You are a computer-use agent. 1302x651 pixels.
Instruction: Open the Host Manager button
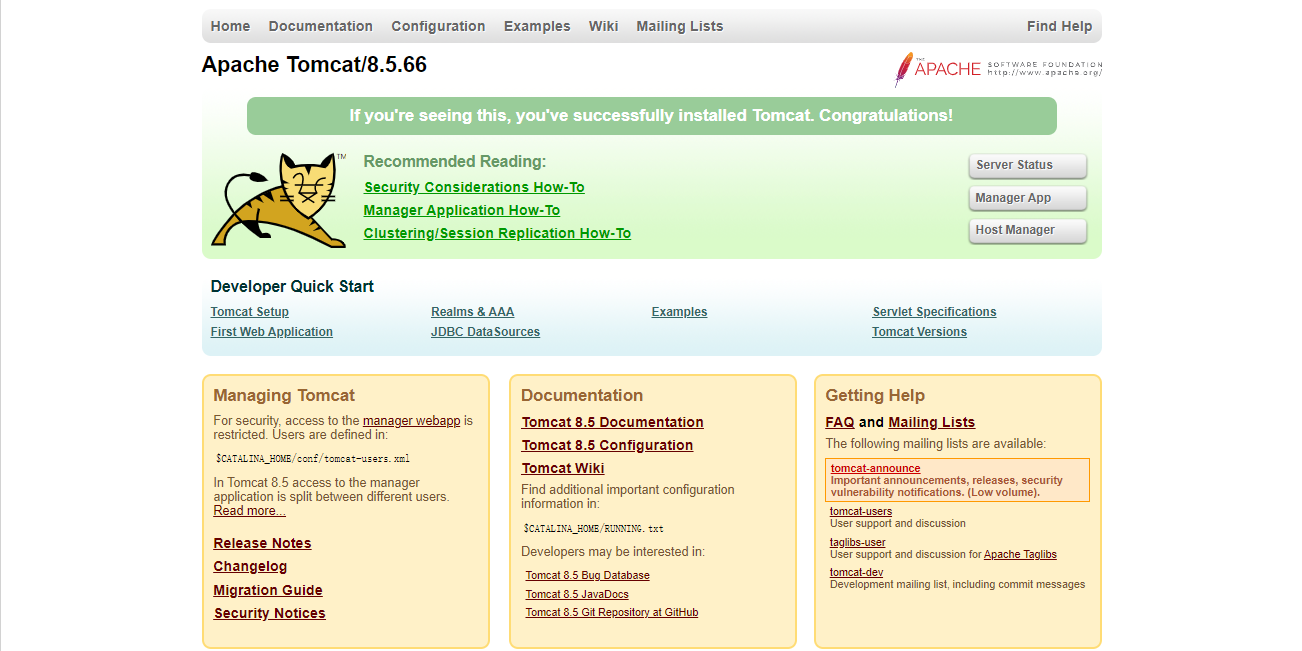(x=1027, y=230)
